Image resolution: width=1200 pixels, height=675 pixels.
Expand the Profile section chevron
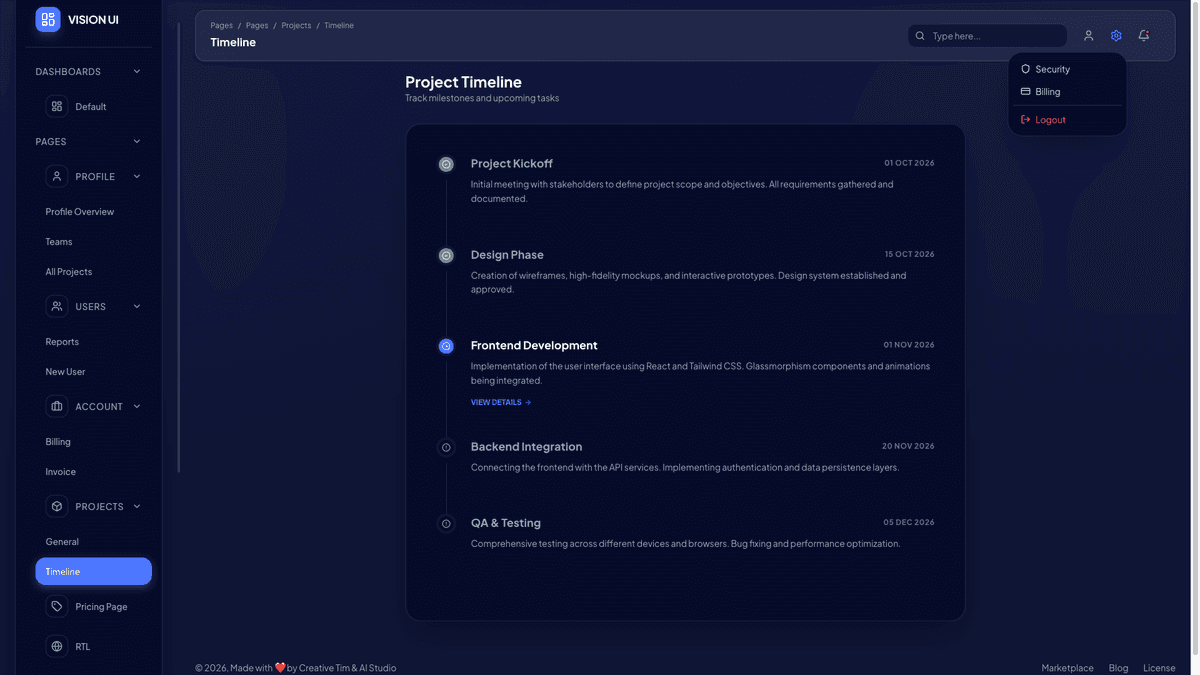137,176
